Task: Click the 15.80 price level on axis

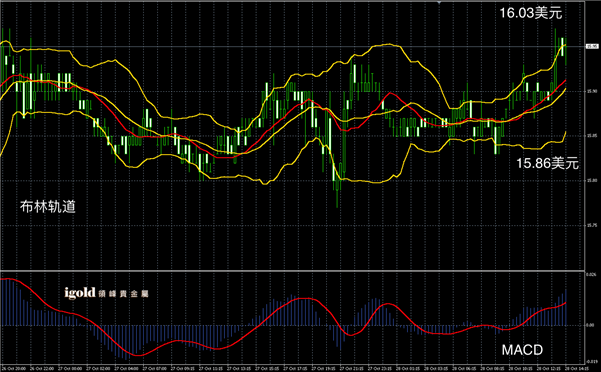Action: click(x=592, y=180)
